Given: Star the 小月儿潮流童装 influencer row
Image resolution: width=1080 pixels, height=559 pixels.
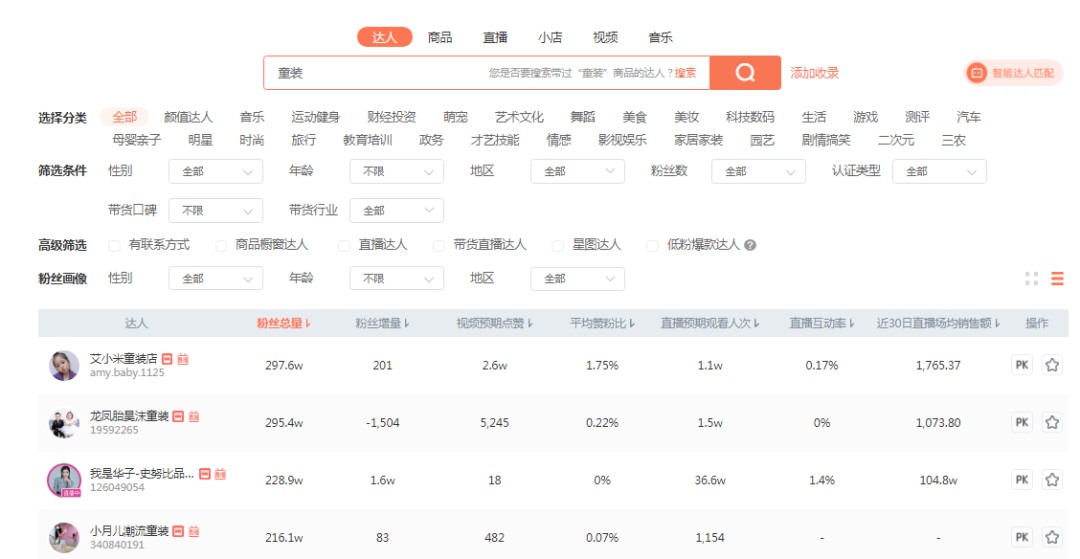Looking at the screenshot, I should [1052, 537].
